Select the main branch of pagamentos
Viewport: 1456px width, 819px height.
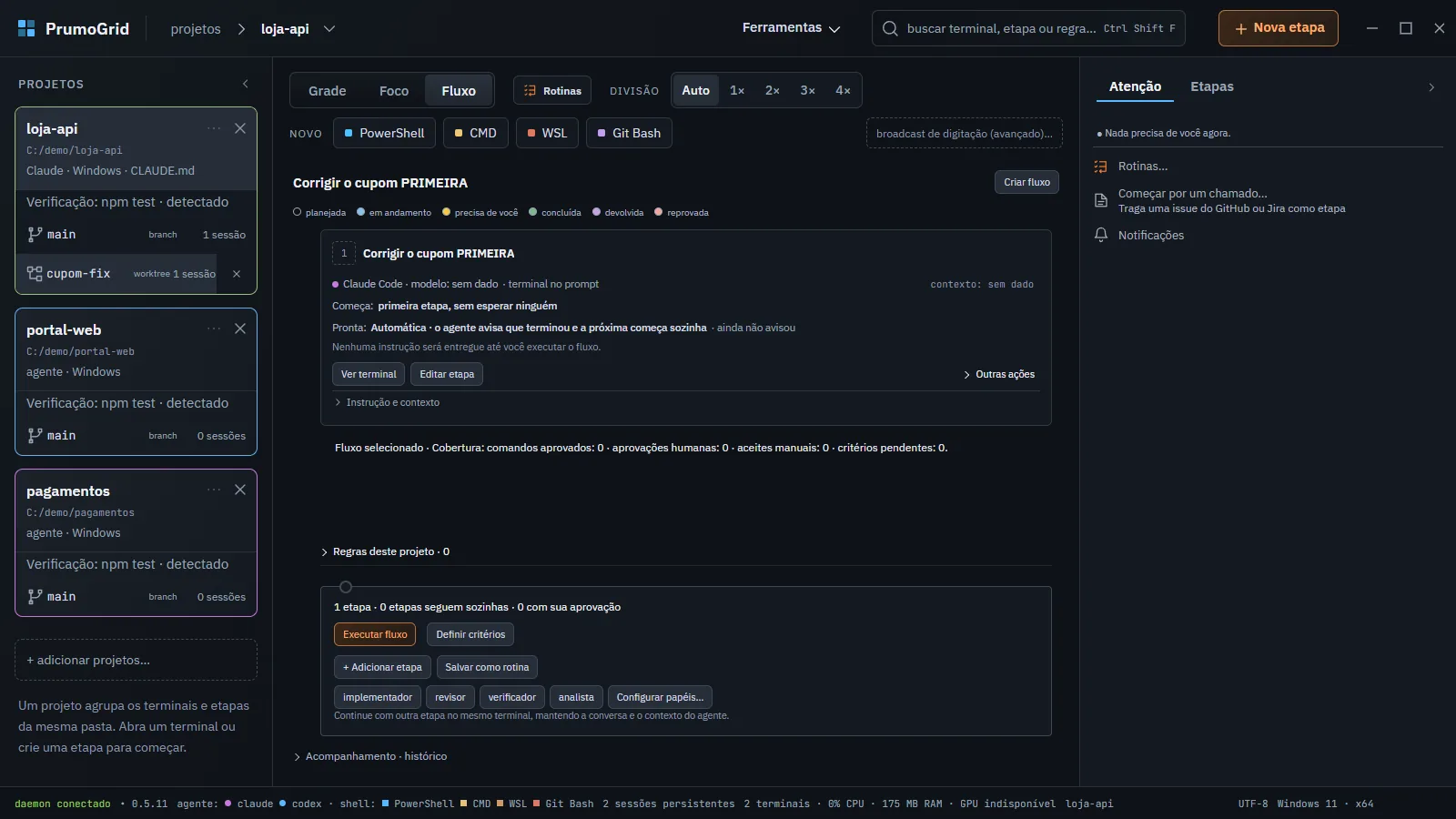coord(136,597)
